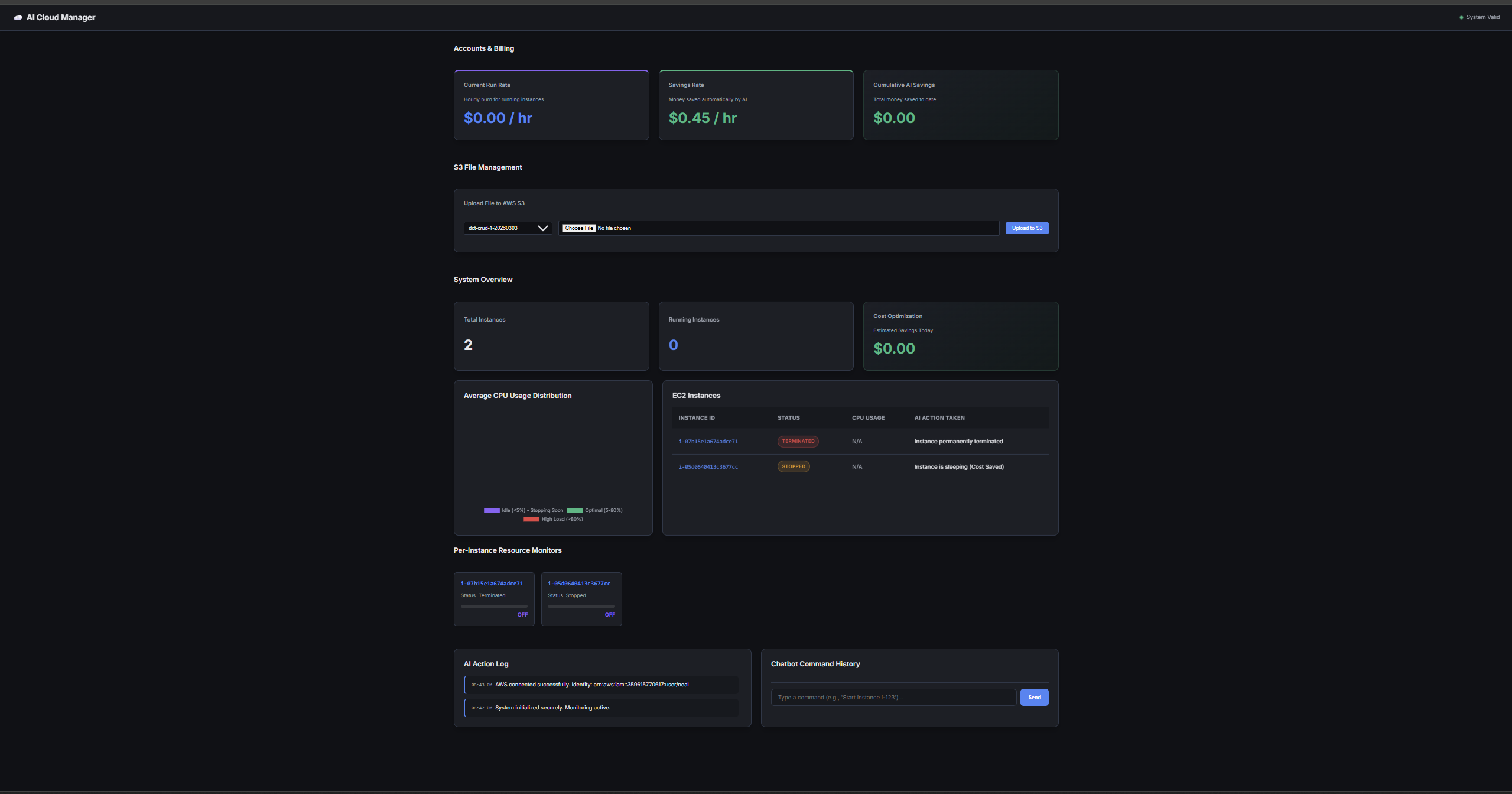
Task: Select the i-05d0640413c3677cc resource monitor card
Action: tap(581, 598)
